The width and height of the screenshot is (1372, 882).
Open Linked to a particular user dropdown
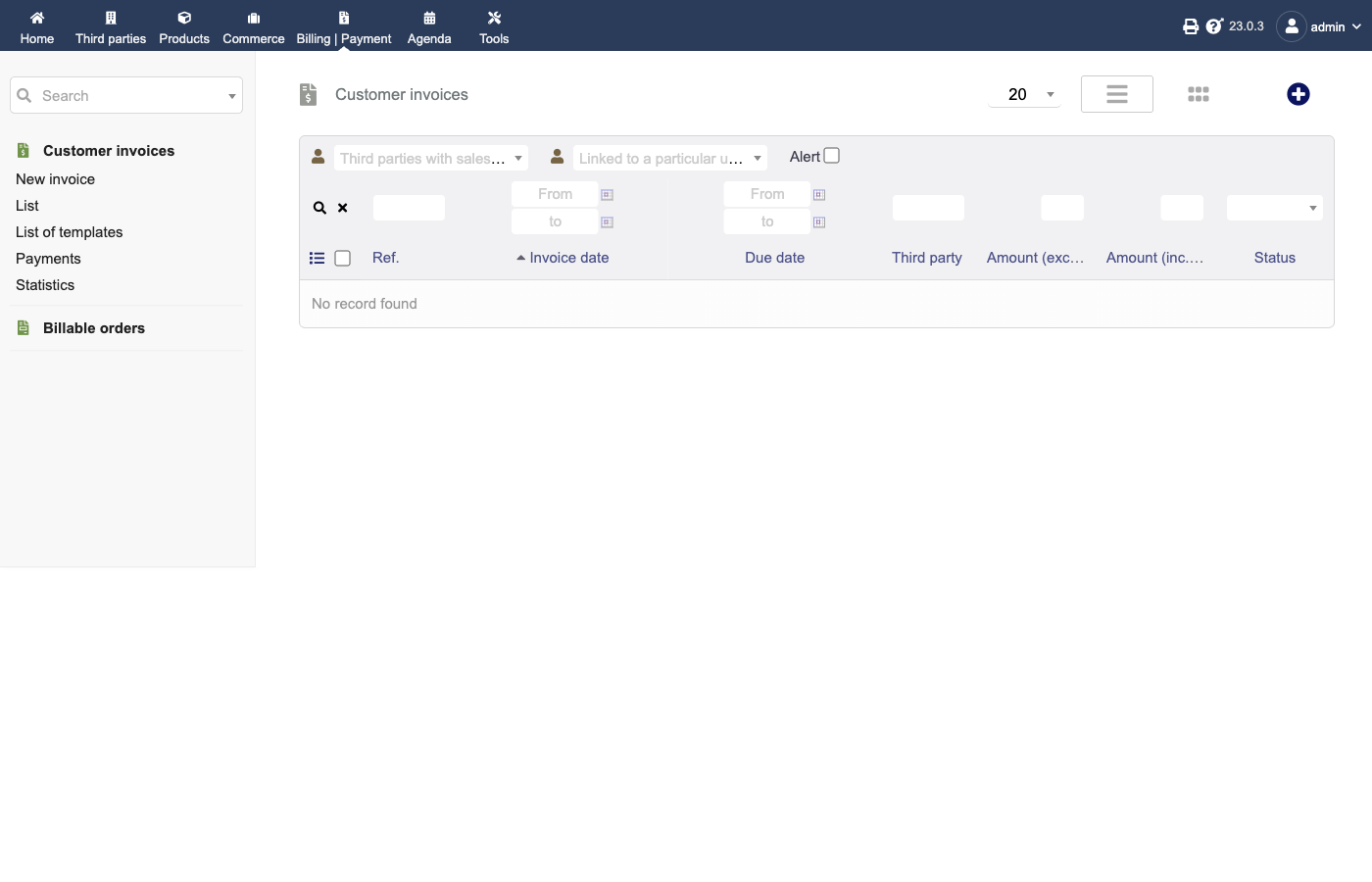pos(670,158)
